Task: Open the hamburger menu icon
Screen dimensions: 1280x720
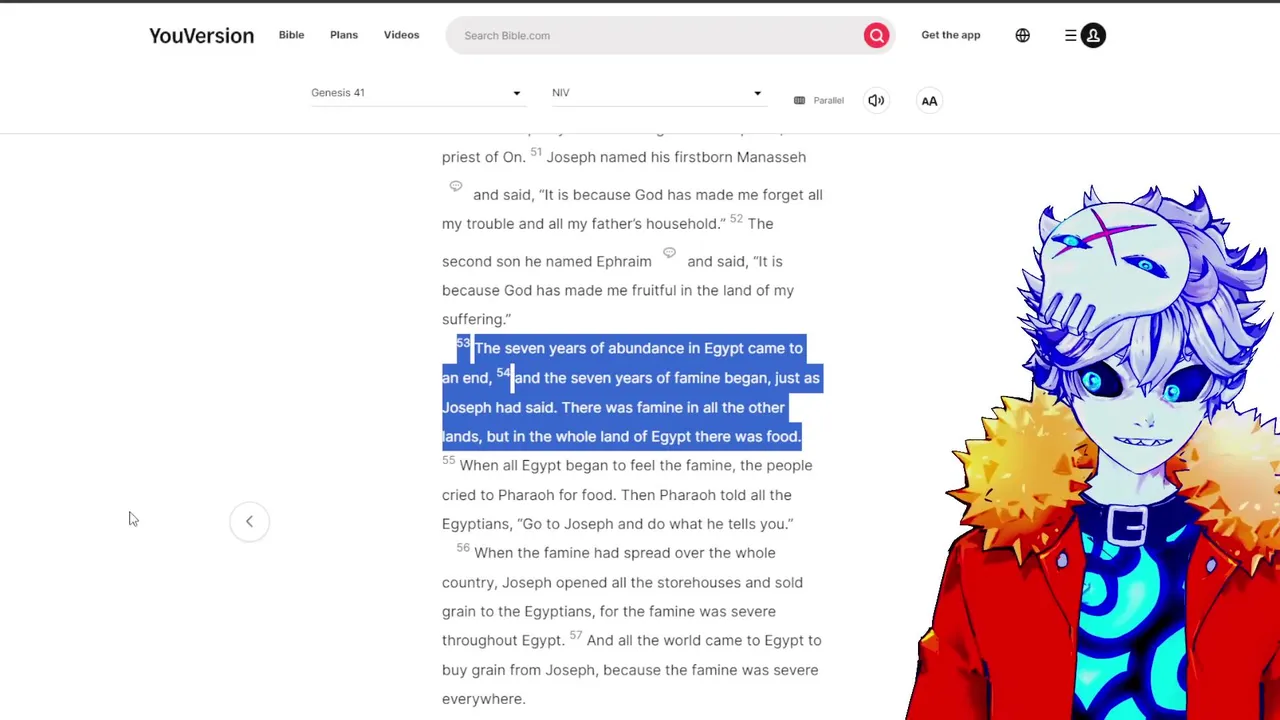Action: [1070, 35]
